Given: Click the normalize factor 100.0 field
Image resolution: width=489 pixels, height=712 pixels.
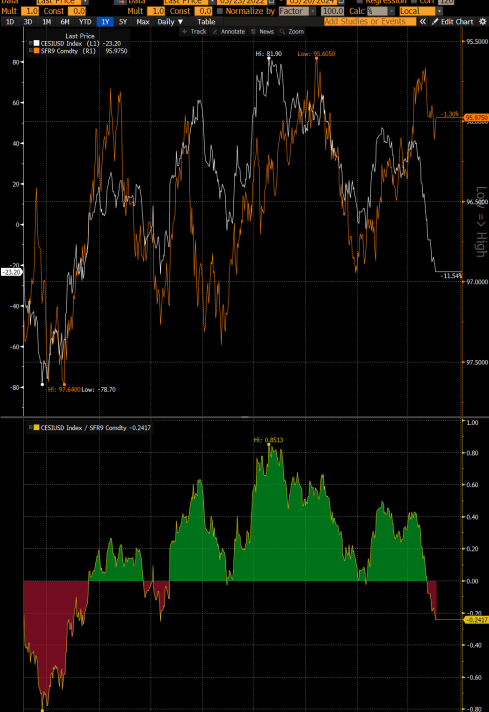Looking at the screenshot, I should 332,11.
